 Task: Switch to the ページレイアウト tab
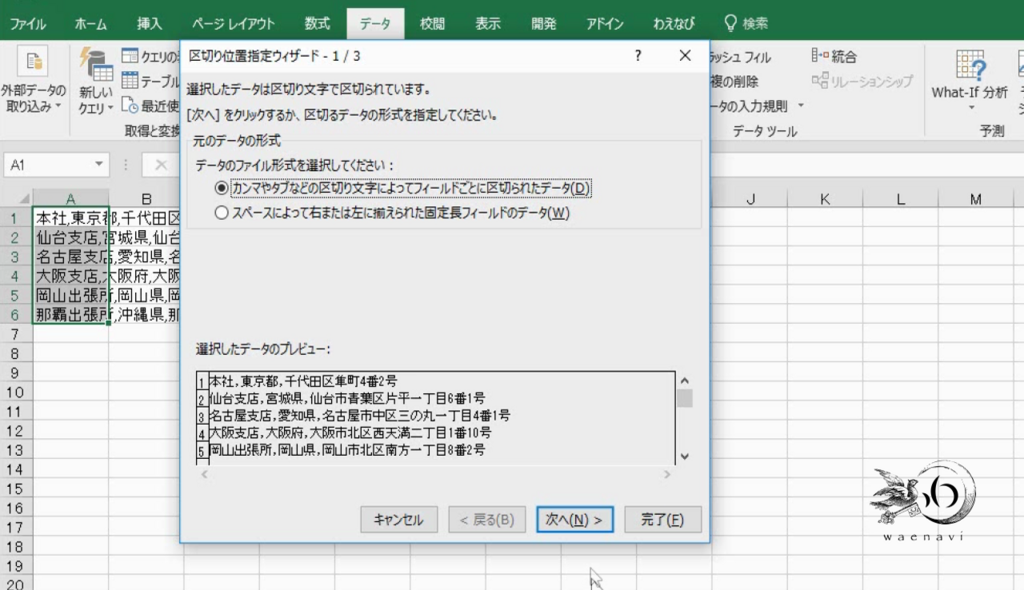click(x=233, y=24)
